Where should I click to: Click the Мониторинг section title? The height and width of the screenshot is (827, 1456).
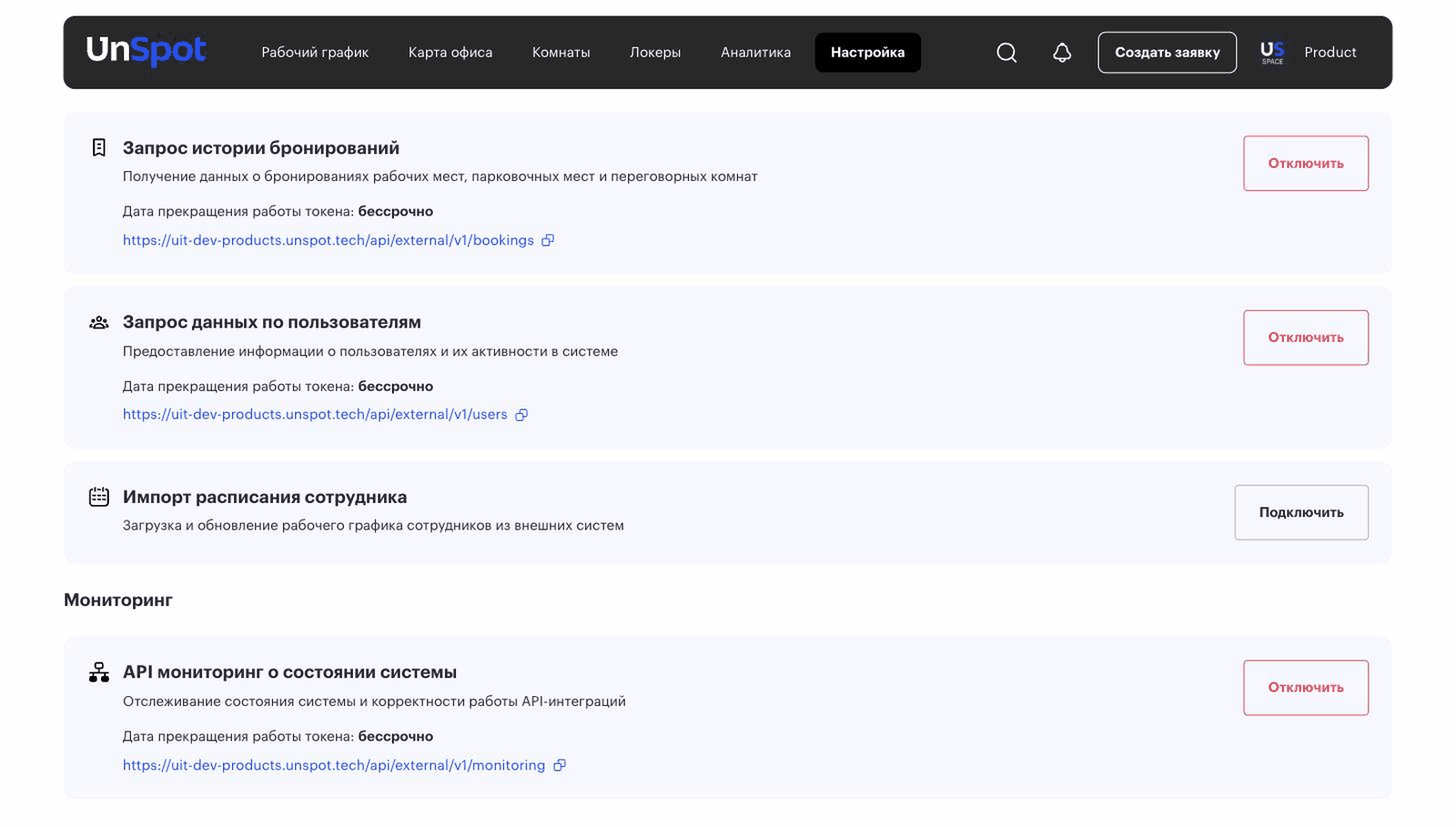pyautogui.click(x=118, y=600)
